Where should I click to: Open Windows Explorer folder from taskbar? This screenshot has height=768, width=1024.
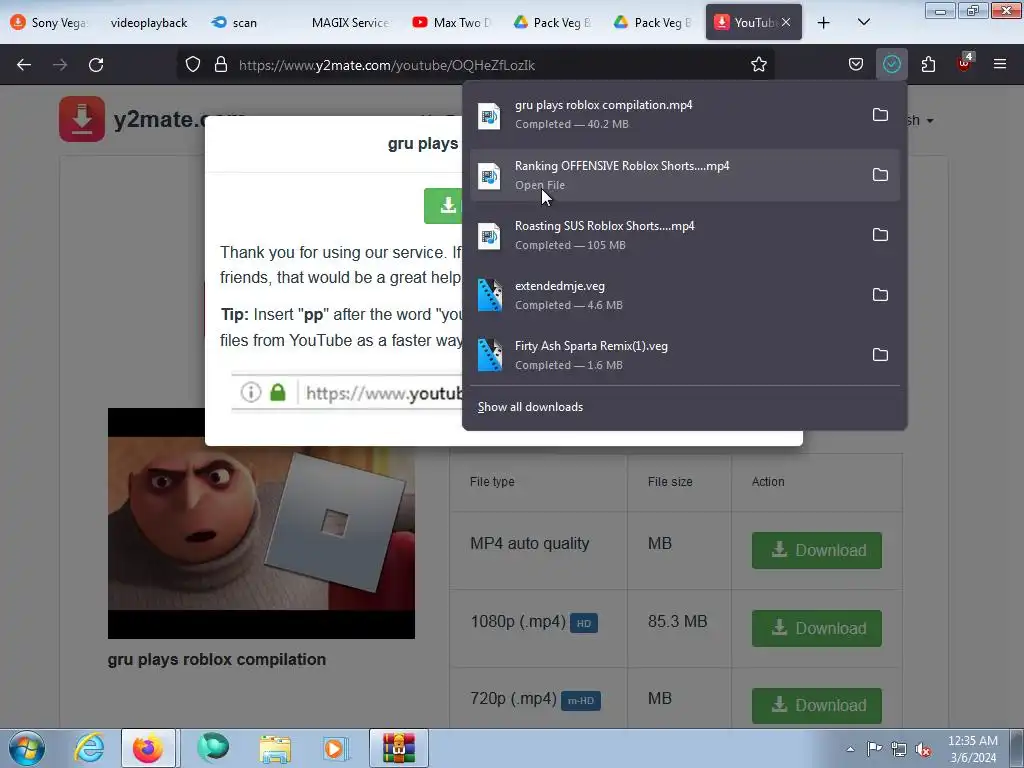275,748
